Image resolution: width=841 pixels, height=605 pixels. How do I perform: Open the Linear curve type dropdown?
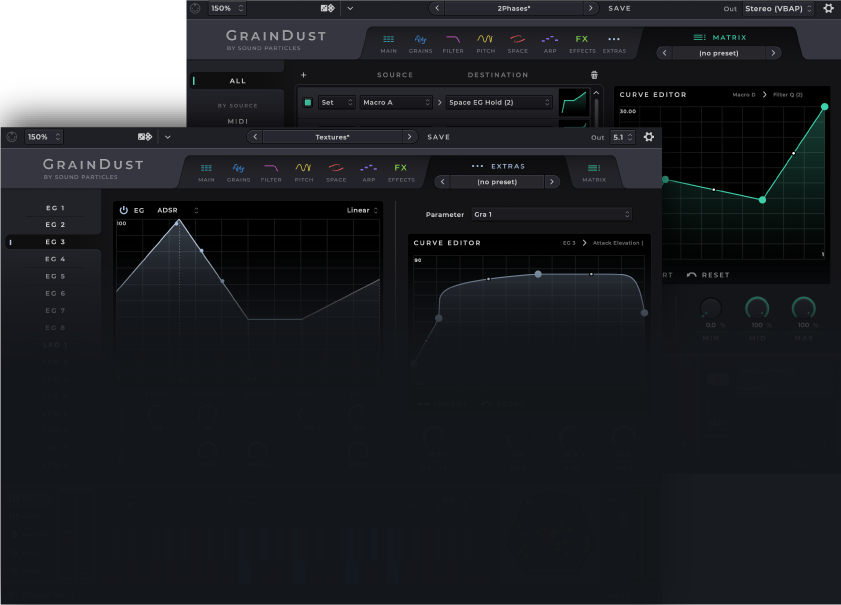362,210
